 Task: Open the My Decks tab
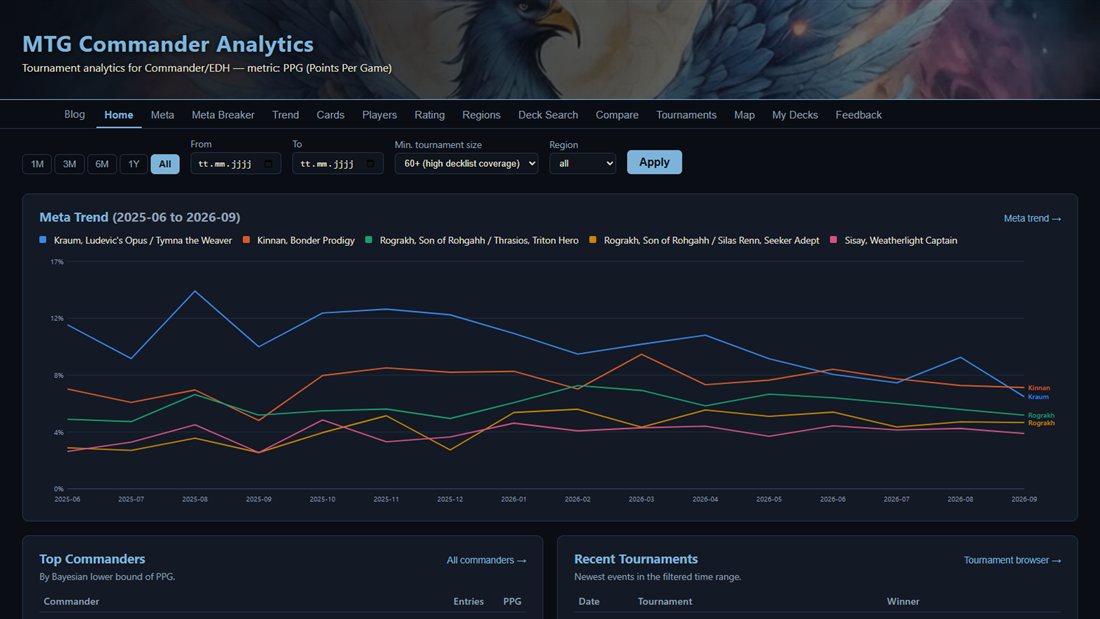(795, 115)
